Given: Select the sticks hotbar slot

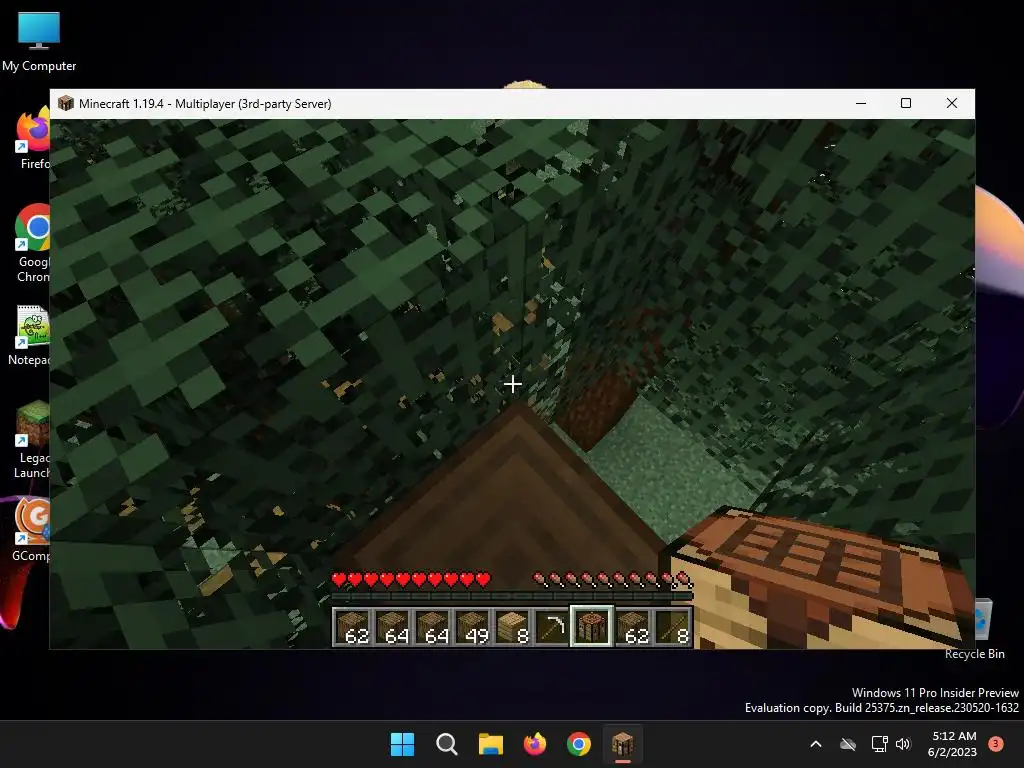Looking at the screenshot, I should click(672, 626).
